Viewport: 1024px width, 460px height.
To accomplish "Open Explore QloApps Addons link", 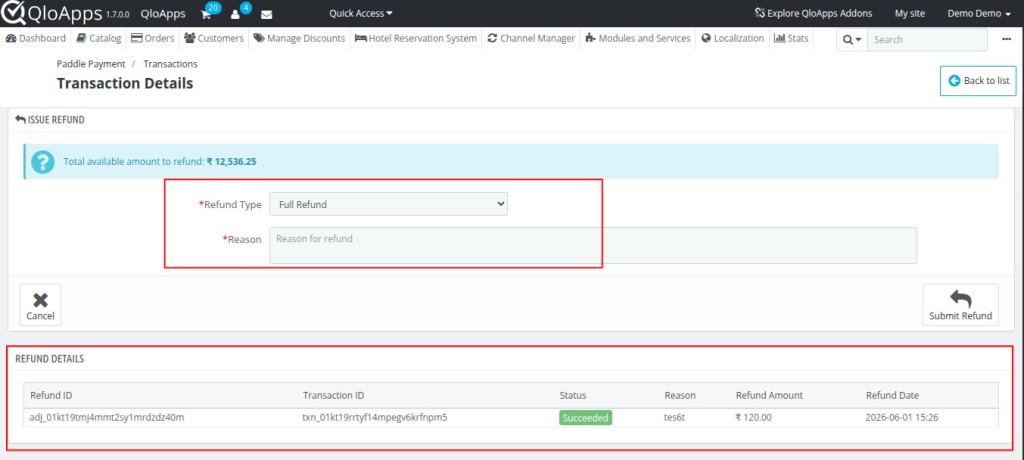I will point(813,13).
